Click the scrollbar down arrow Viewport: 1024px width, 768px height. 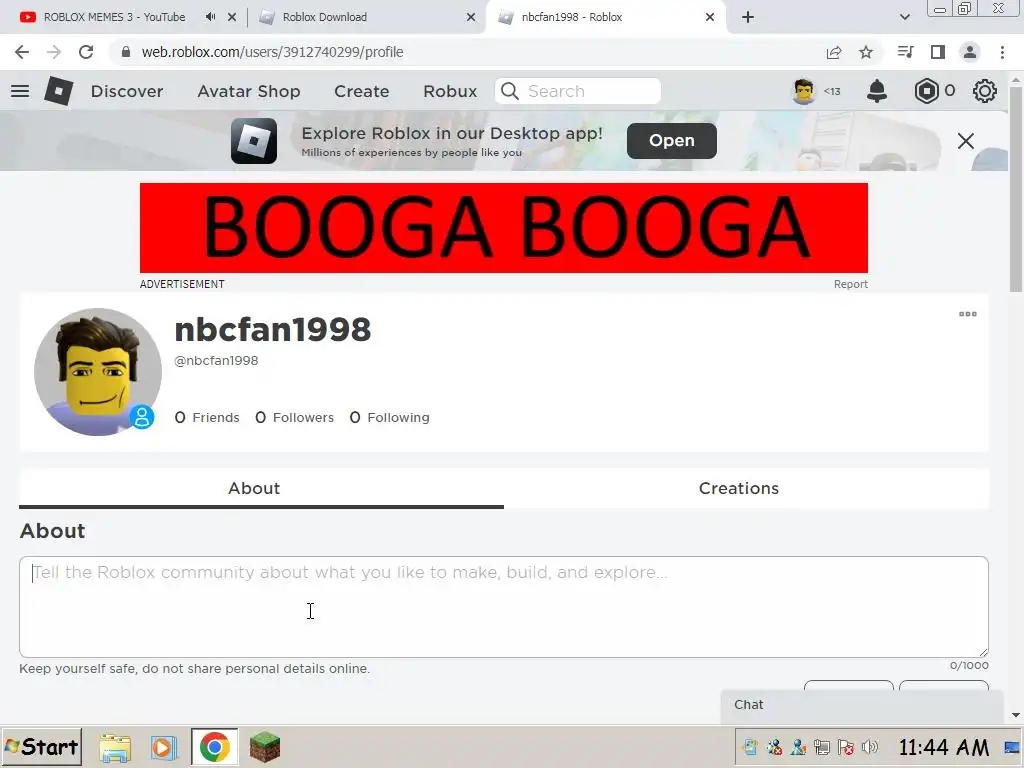pyautogui.click(x=1016, y=716)
